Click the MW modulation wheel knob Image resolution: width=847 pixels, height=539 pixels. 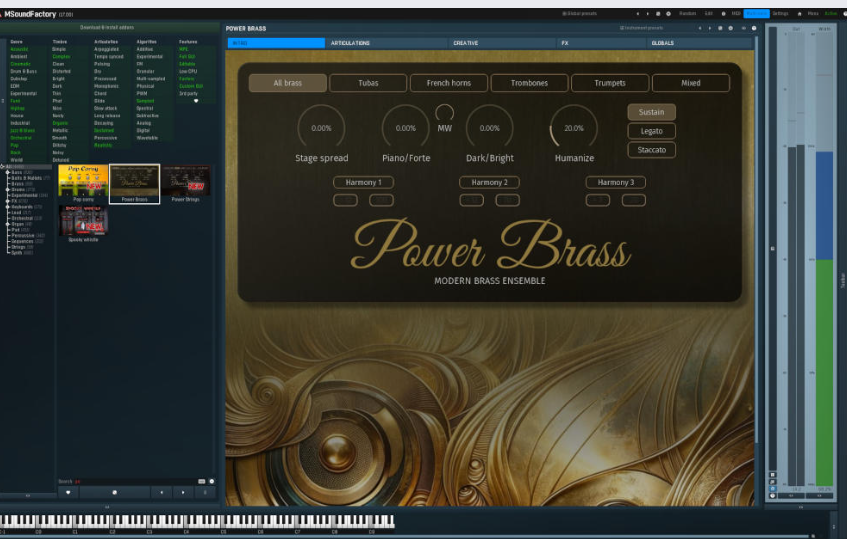[x=445, y=112]
